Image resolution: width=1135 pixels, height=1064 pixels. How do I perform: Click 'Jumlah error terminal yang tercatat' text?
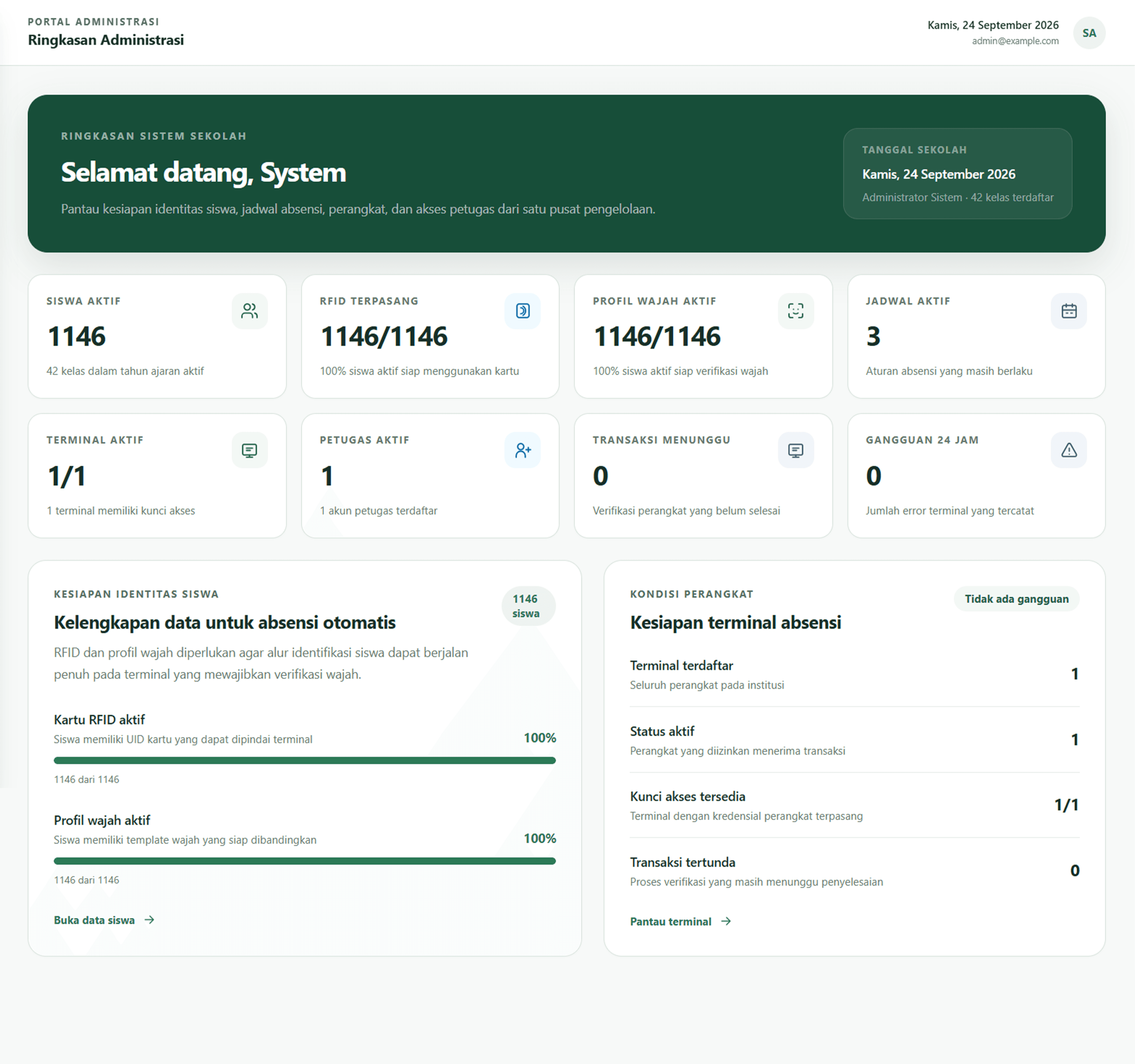(949, 511)
